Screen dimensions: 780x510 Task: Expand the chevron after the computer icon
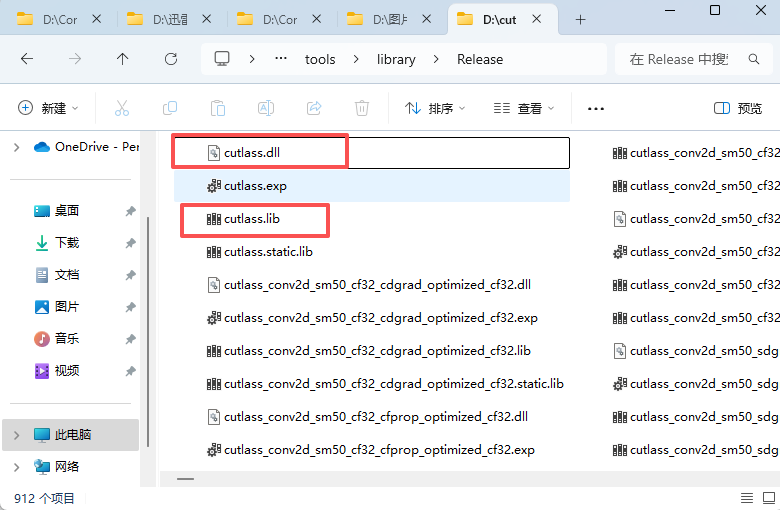click(252, 59)
